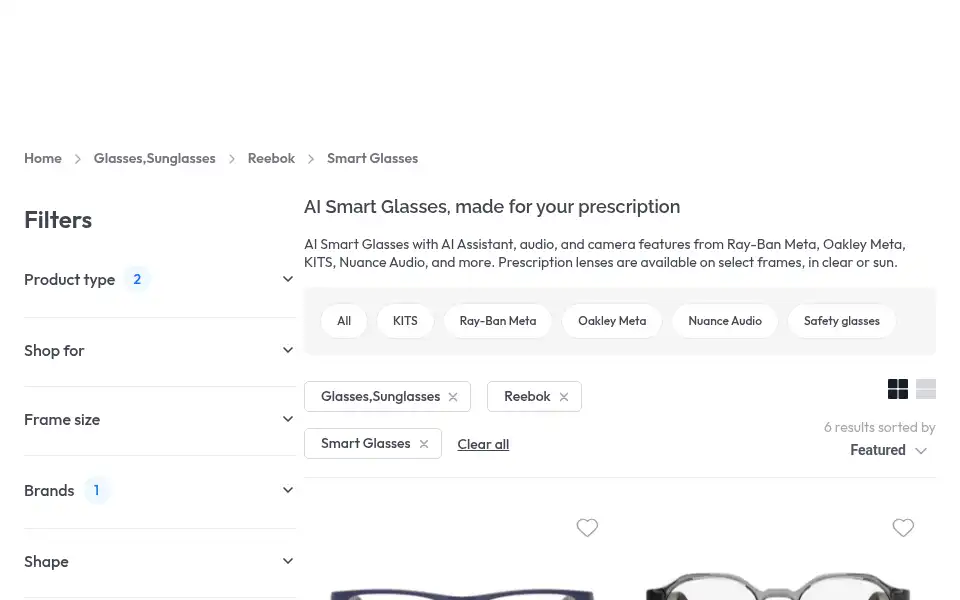Favorite the second product with heart icon

(x=903, y=527)
